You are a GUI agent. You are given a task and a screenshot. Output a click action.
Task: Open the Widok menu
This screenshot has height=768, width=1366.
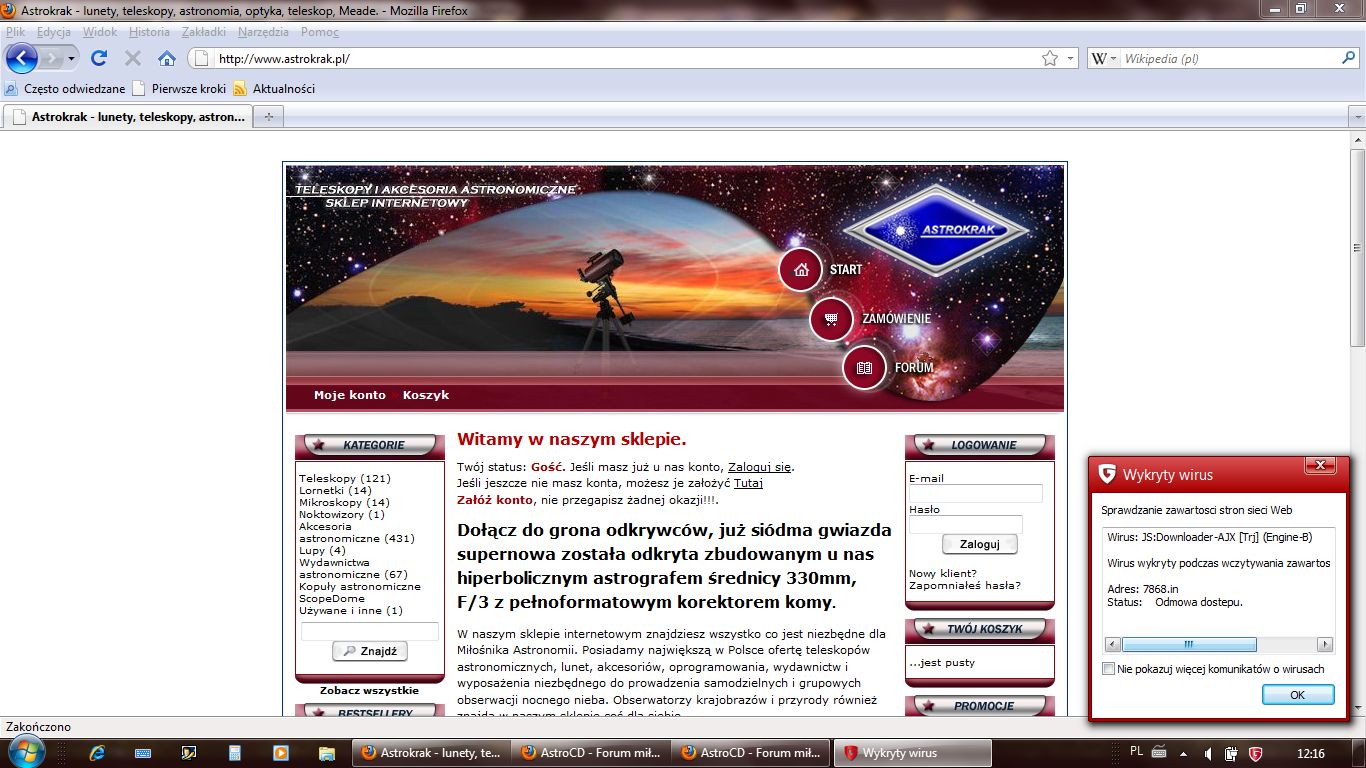coord(100,32)
